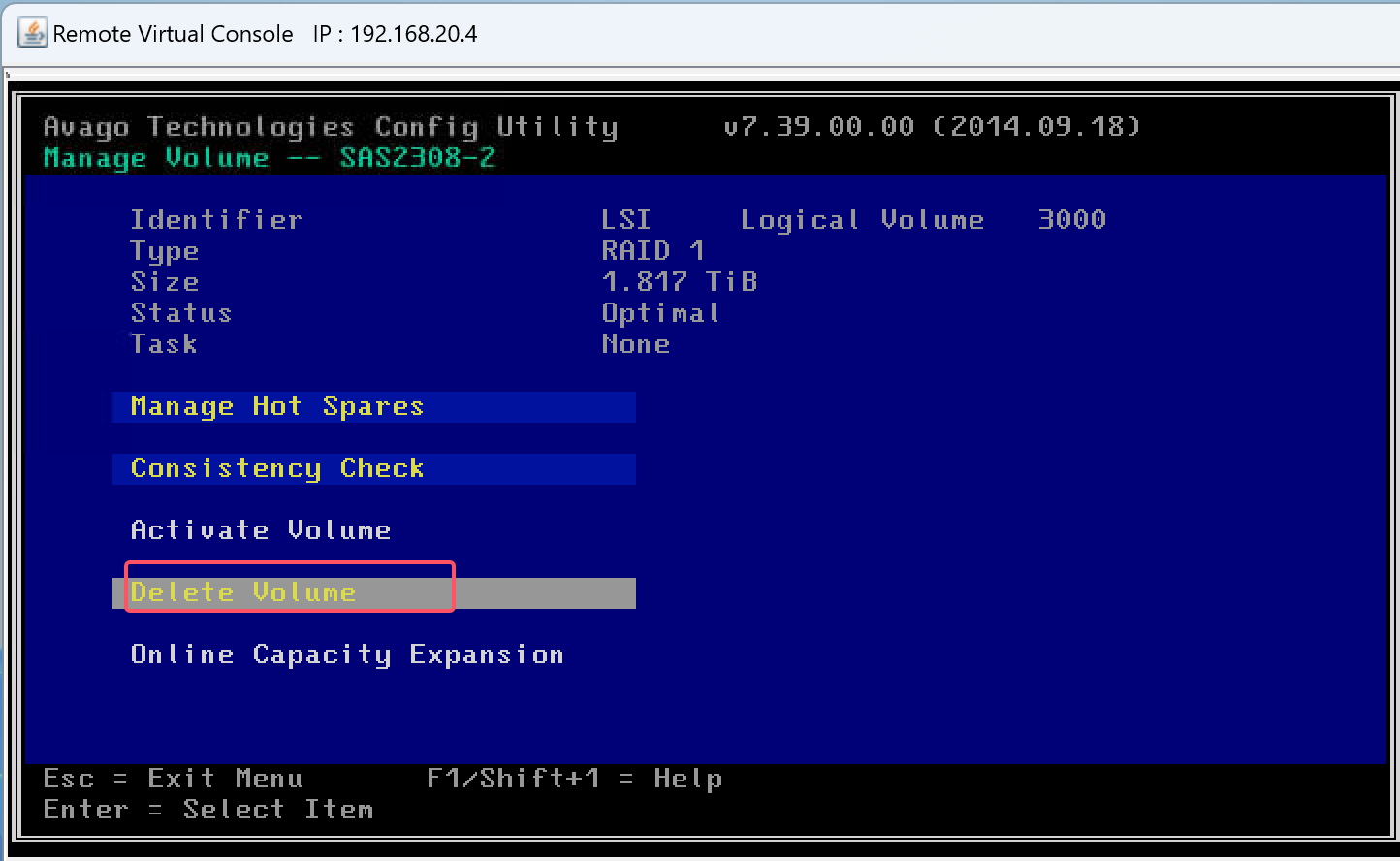
Task: Click the 'Optimal' status value
Action: click(x=660, y=313)
